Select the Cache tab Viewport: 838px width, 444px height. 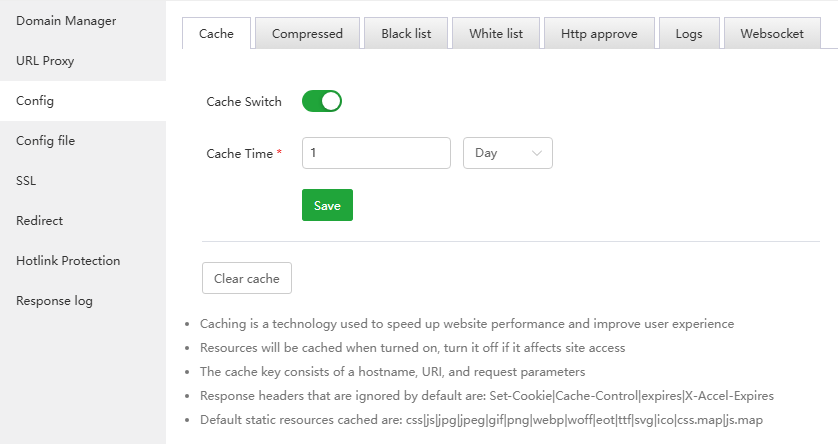pos(216,33)
